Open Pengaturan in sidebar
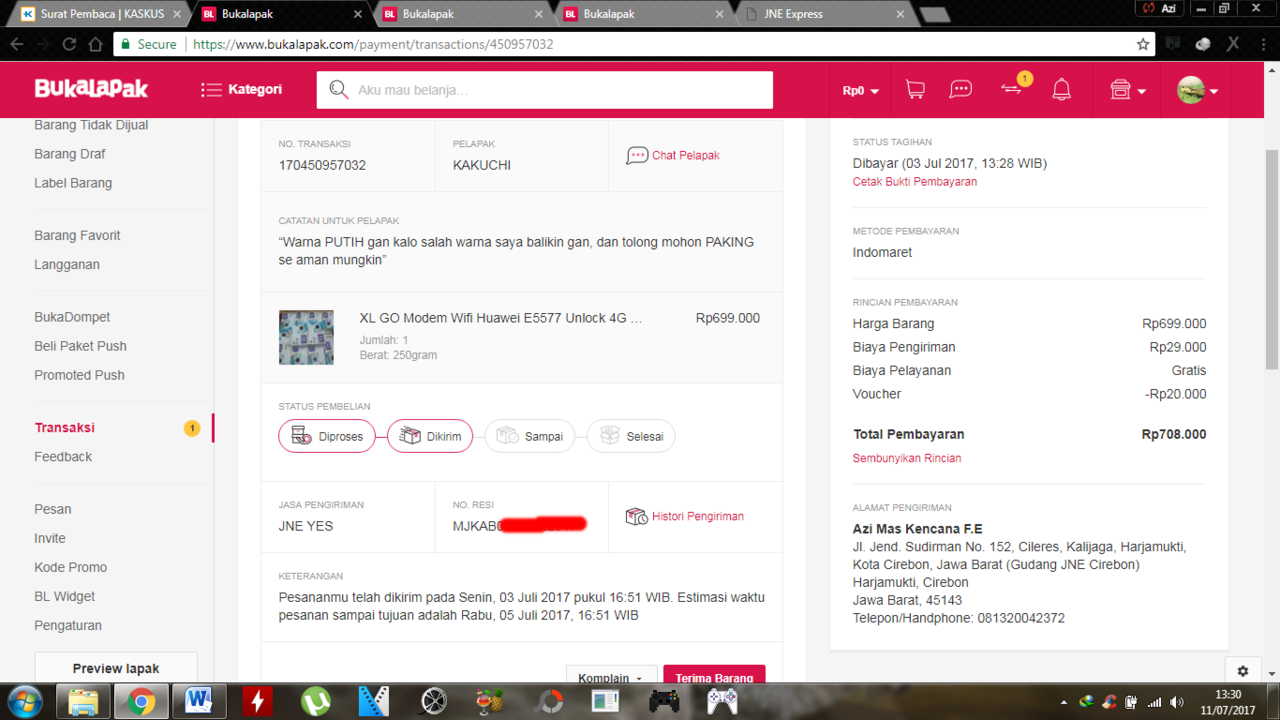The image size is (1280, 720). pos(68,625)
